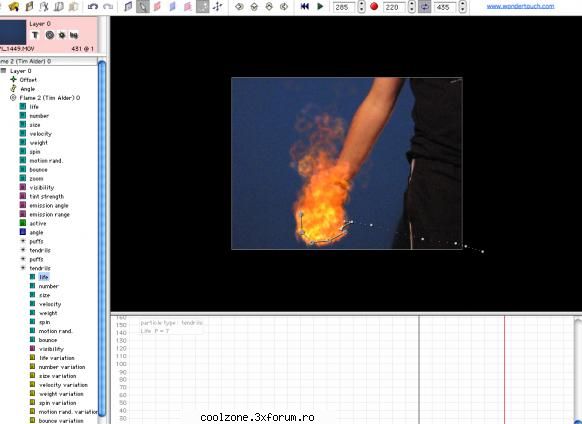This screenshot has width=582, height=424.
Task: Click the Cut scissors icon
Action: [x=44, y=6]
